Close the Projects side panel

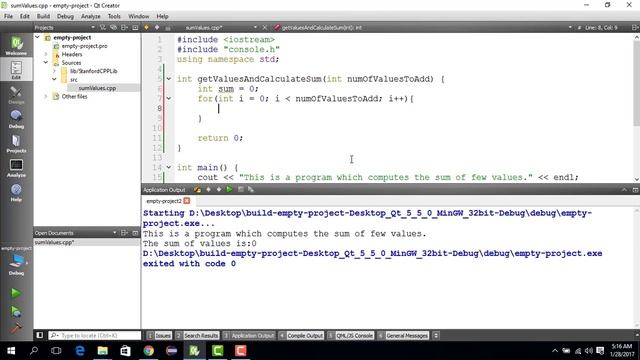click(x=135, y=27)
